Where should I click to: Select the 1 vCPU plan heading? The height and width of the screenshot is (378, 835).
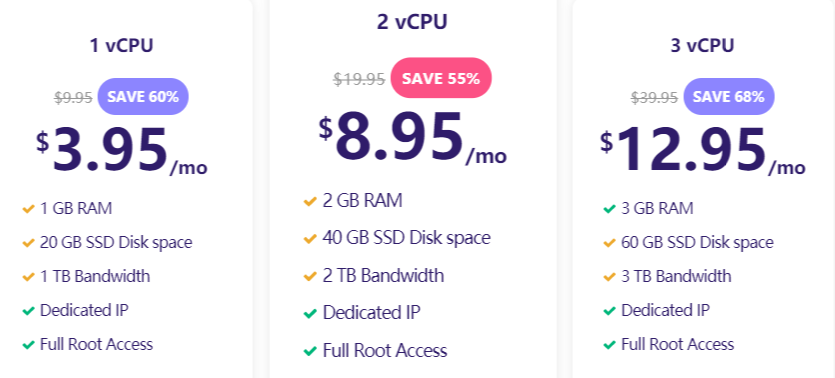click(121, 46)
